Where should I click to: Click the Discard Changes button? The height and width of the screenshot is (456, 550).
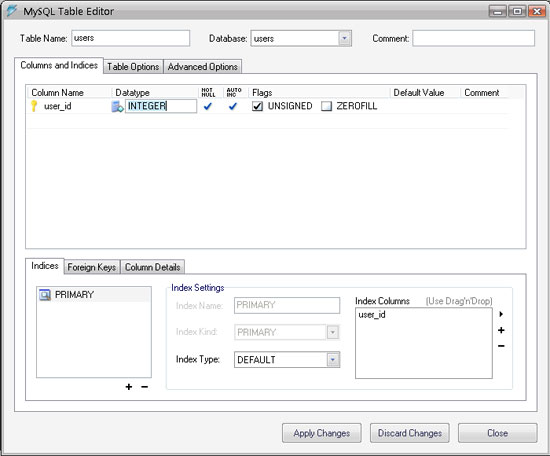[410, 433]
